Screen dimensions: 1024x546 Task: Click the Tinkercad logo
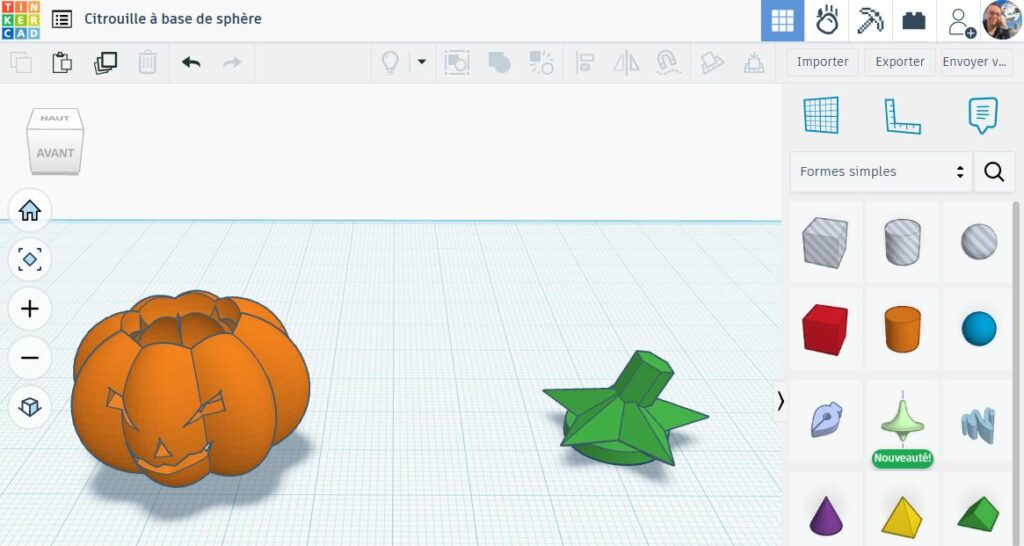20,20
